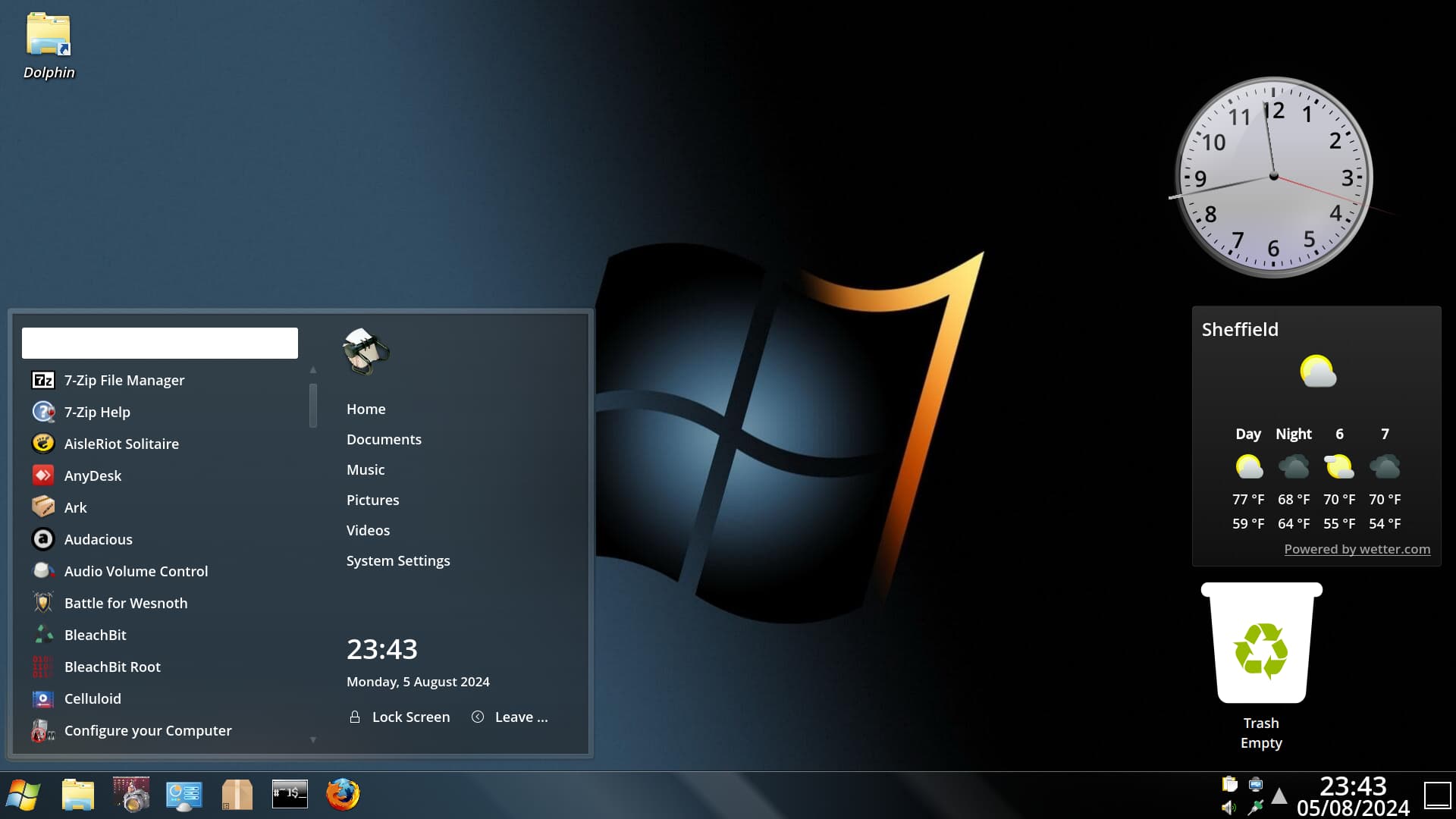Open the Documents folder link
This screenshot has width=1456, height=819.
click(384, 439)
